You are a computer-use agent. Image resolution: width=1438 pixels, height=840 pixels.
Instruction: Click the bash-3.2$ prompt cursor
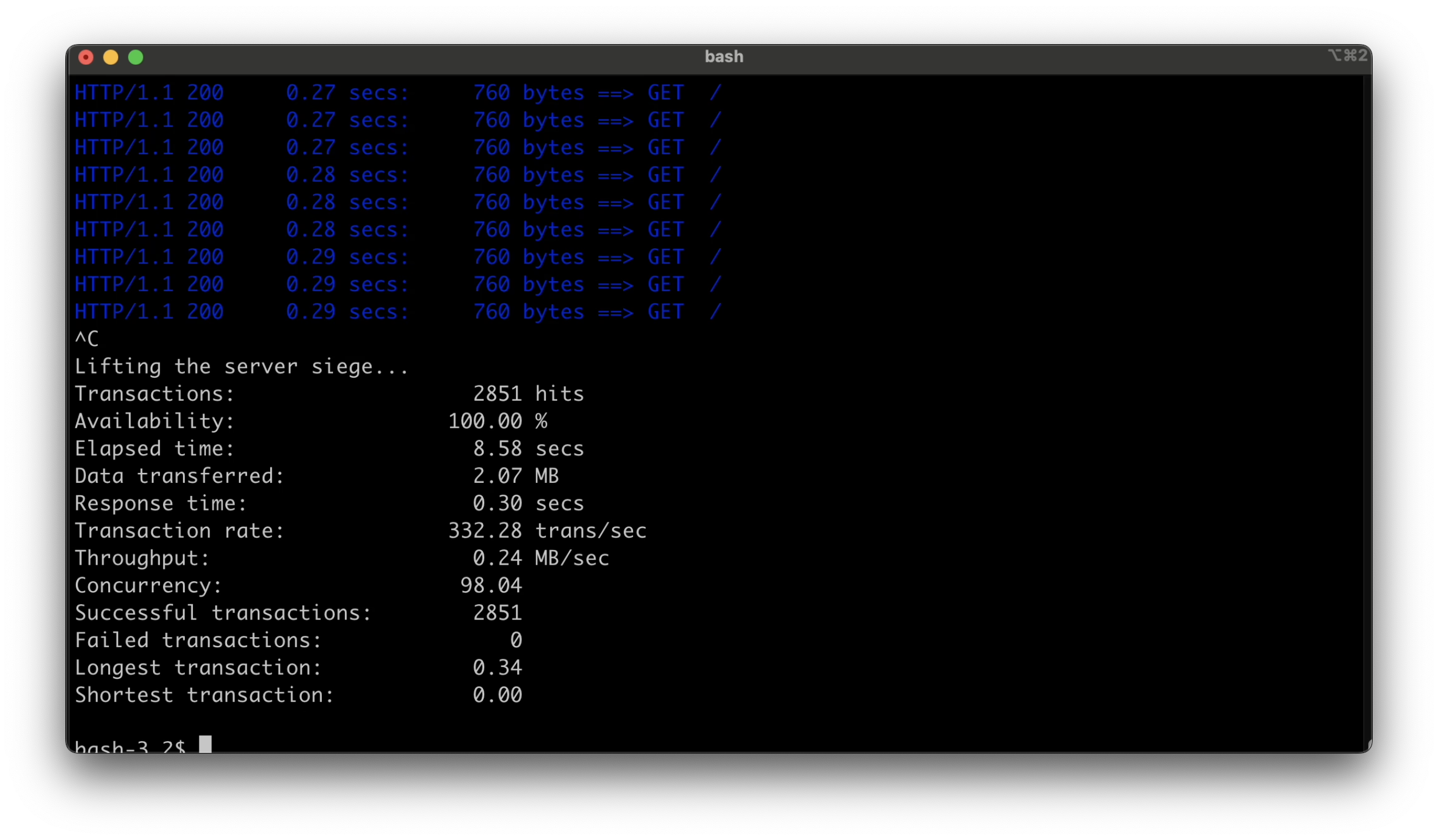(x=205, y=744)
